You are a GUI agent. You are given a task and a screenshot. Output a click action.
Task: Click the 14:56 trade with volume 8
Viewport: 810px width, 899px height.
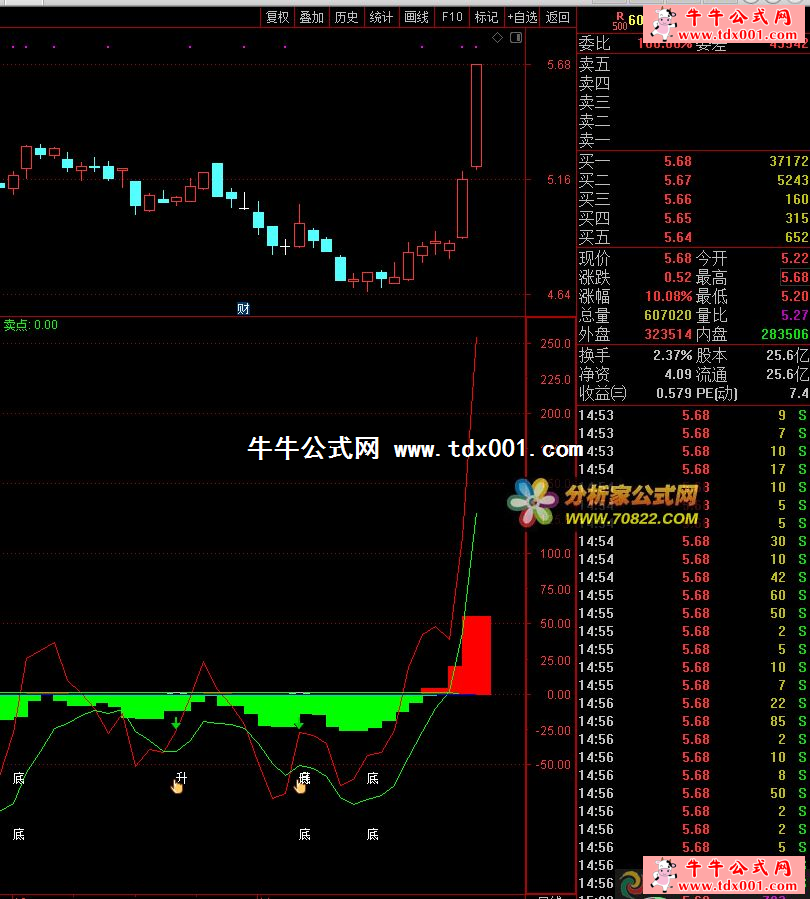(693, 775)
